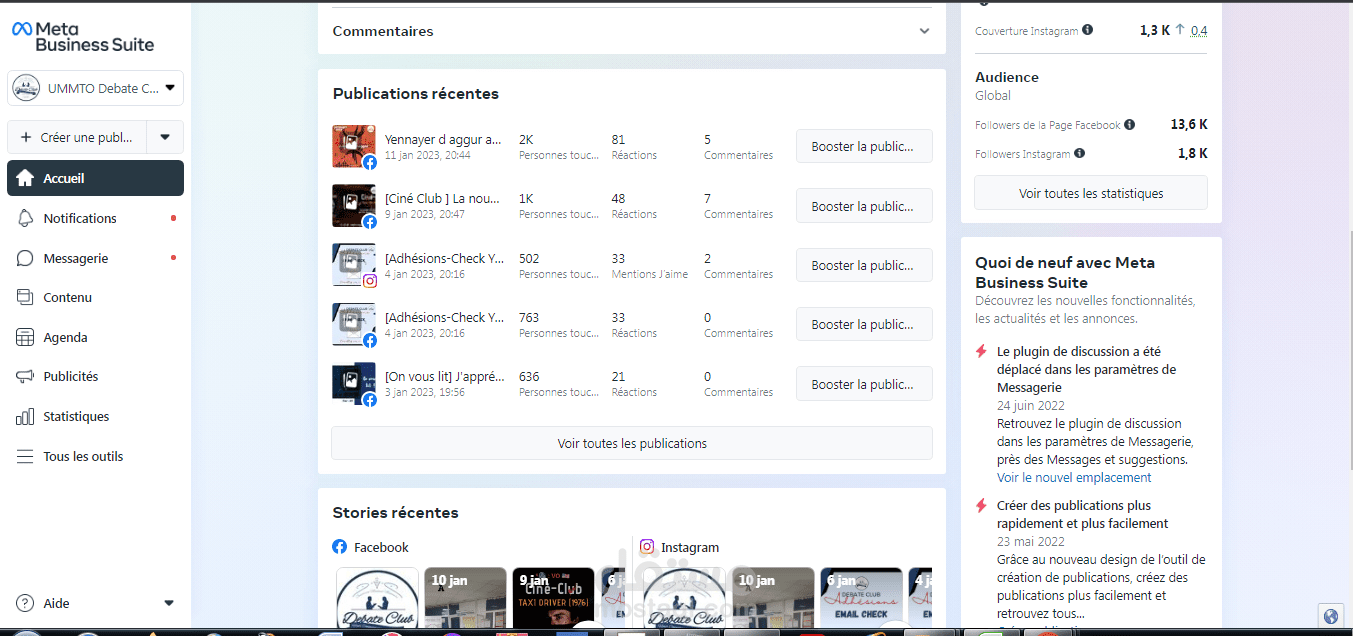This screenshot has height=636, width=1353.
Task: Open the Facebook 9 jan Ciné-Club story
Action: click(553, 597)
